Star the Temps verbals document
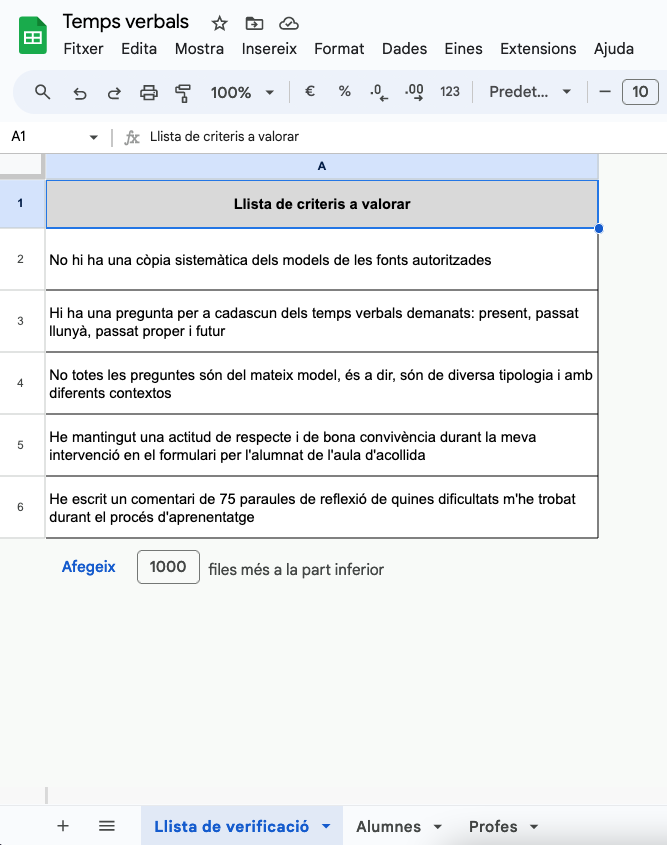The width and height of the screenshot is (667, 845). point(220,23)
